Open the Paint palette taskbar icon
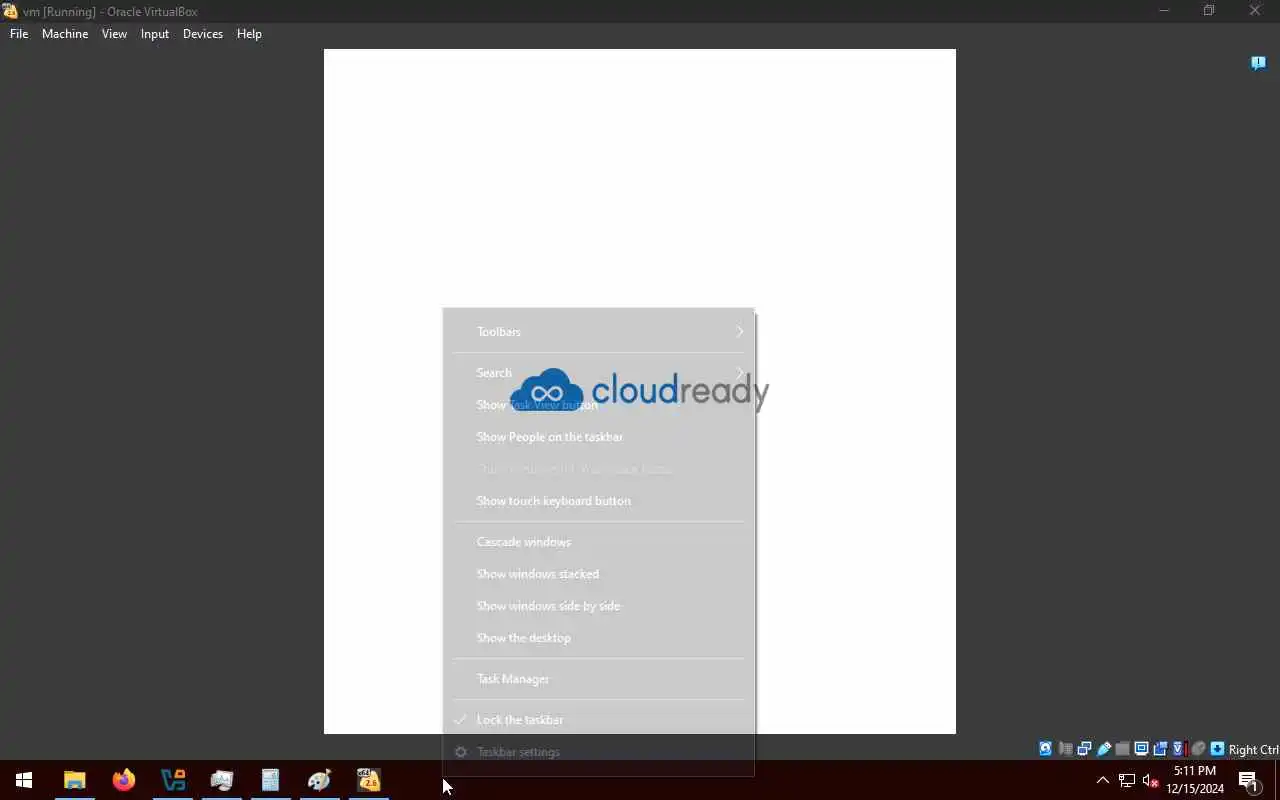The width and height of the screenshot is (1280, 800). [x=320, y=780]
